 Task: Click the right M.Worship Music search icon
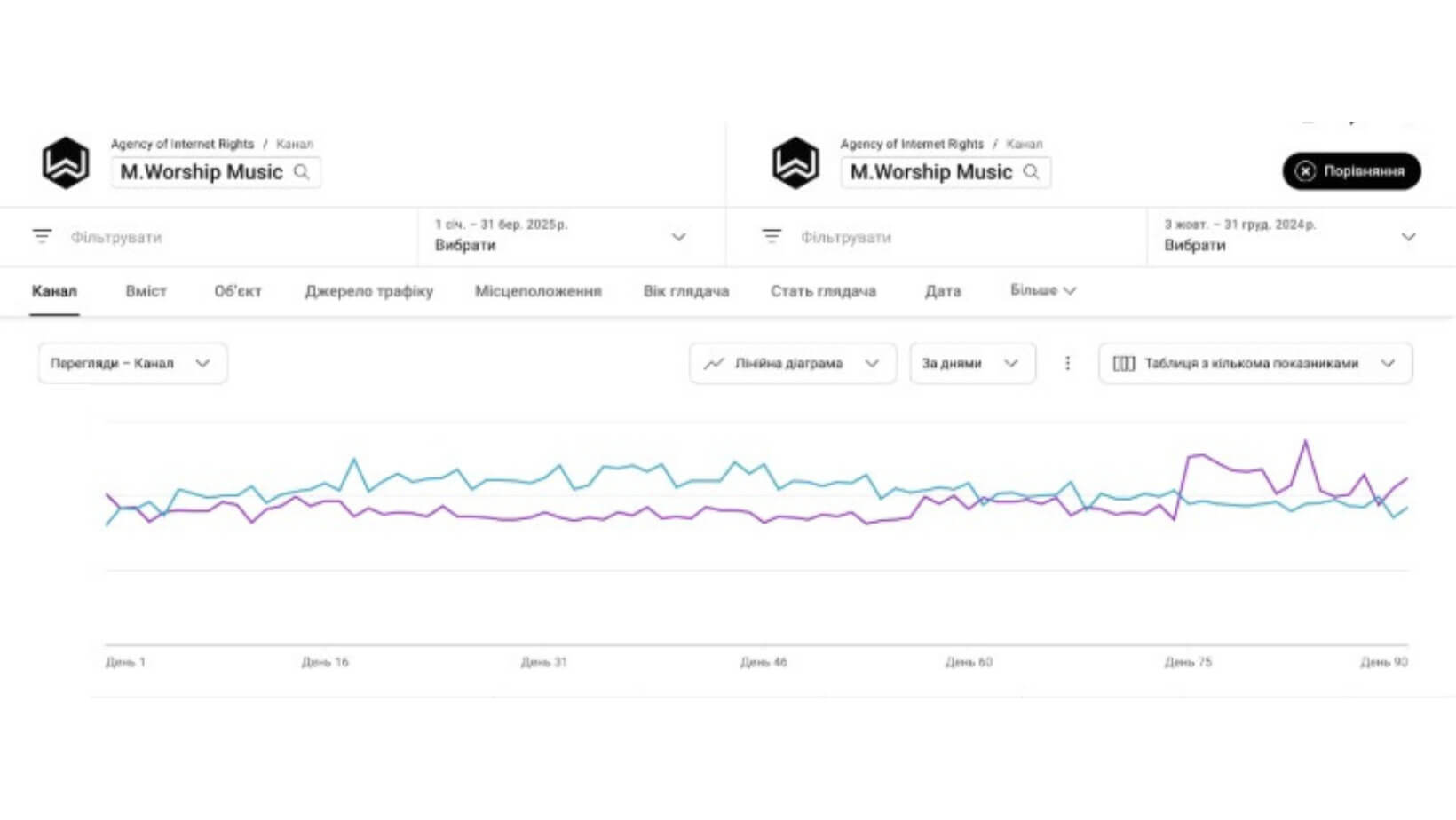[1031, 172]
